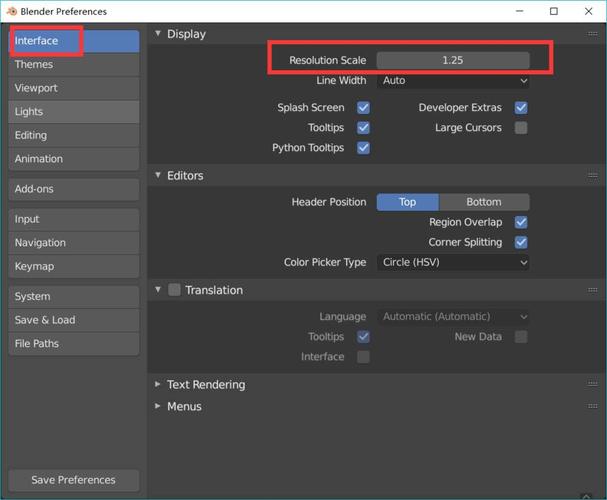Open the Color Picker Type dropdown
607x500 pixels.
coord(453,263)
